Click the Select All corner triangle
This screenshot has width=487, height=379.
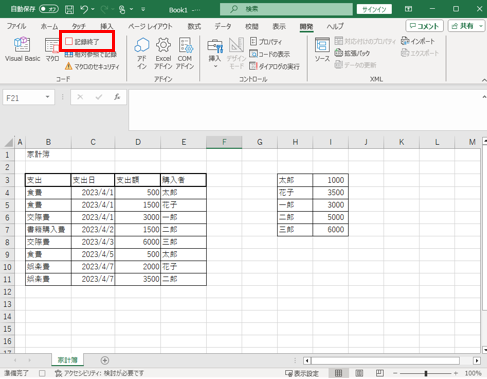tap(8, 143)
